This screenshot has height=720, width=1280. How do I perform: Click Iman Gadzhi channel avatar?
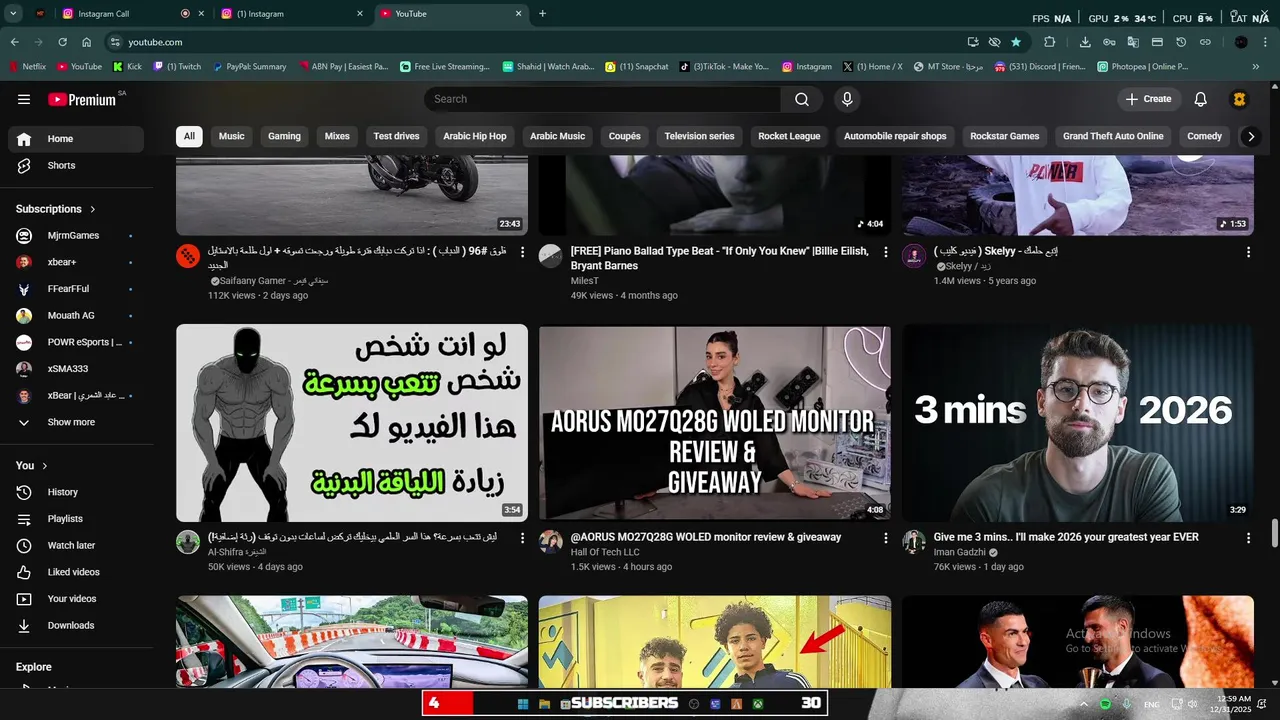click(914, 542)
